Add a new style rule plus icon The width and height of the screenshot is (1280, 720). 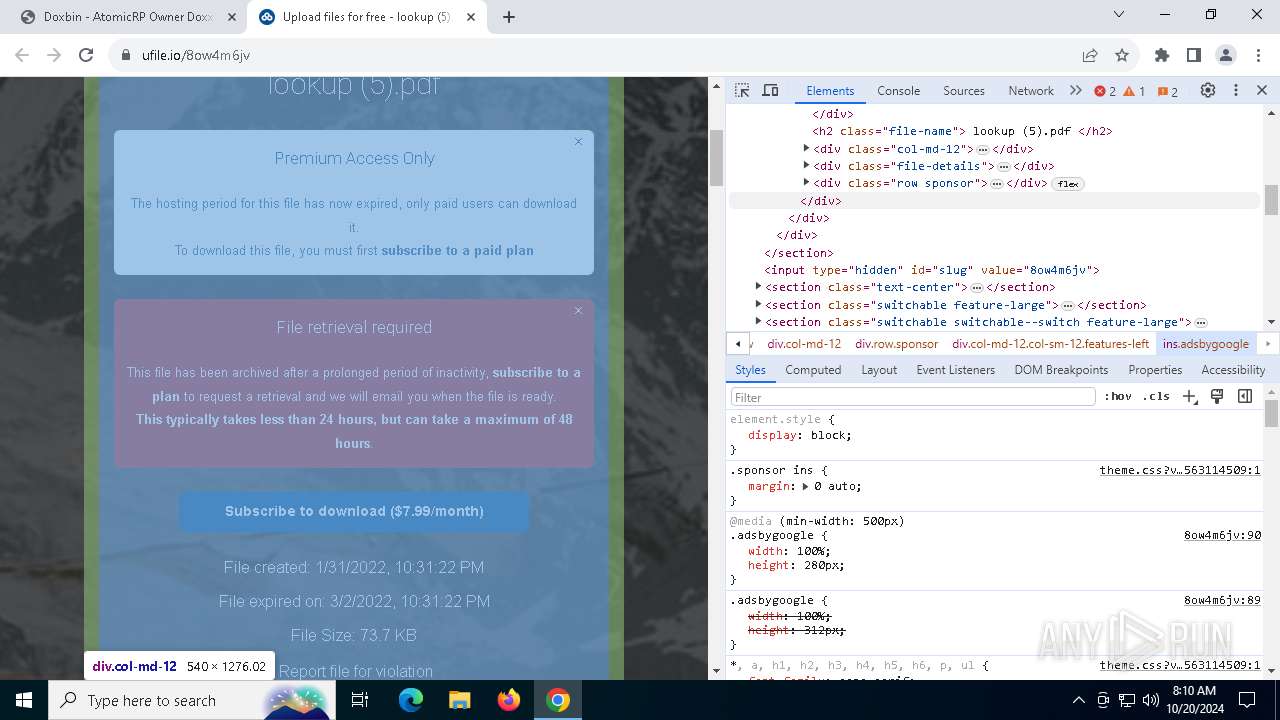[1190, 397]
